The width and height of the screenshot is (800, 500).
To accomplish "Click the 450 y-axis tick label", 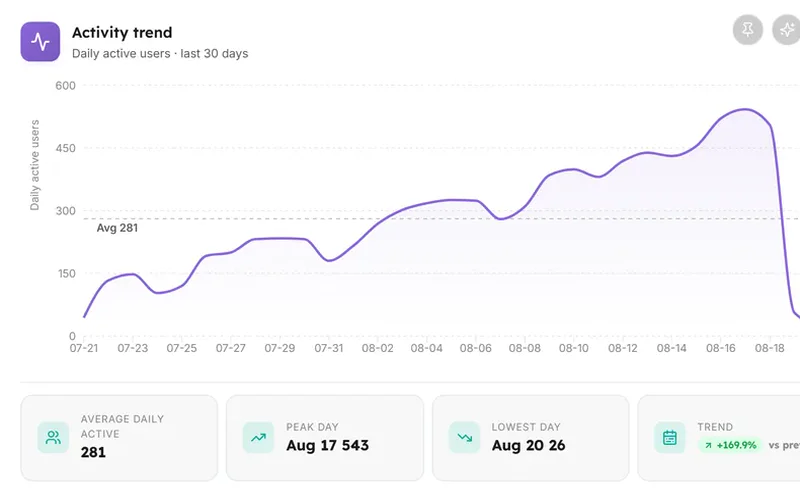I will (65, 148).
